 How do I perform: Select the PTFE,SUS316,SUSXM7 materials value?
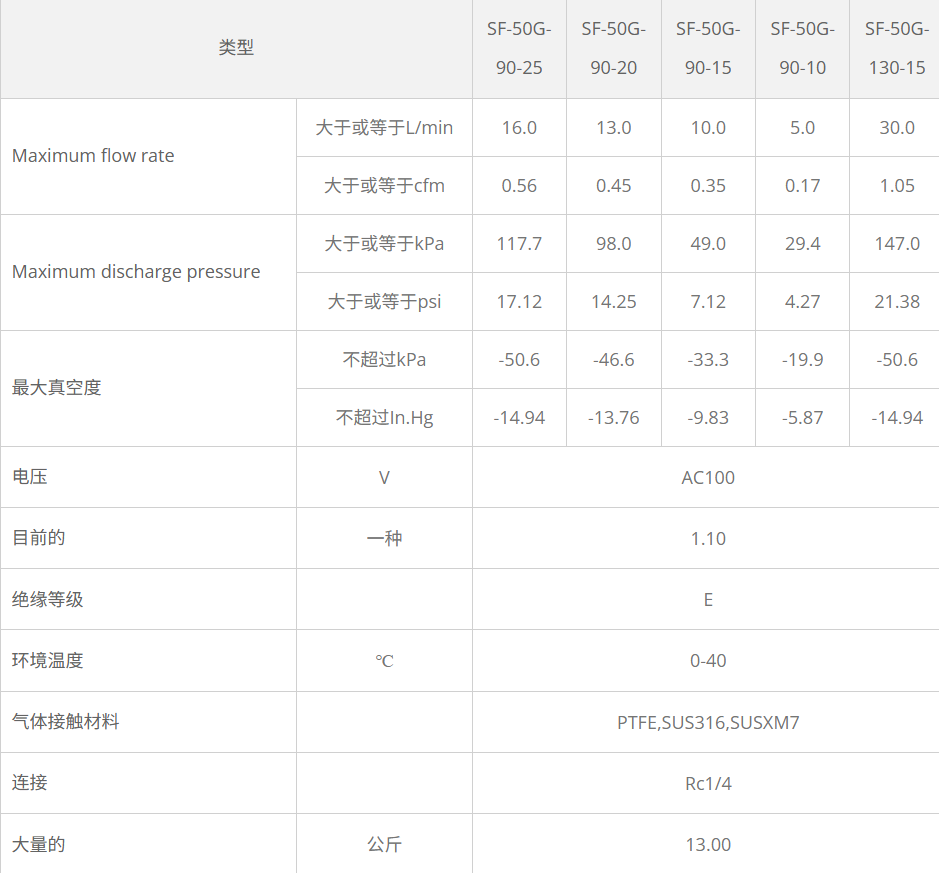[707, 722]
